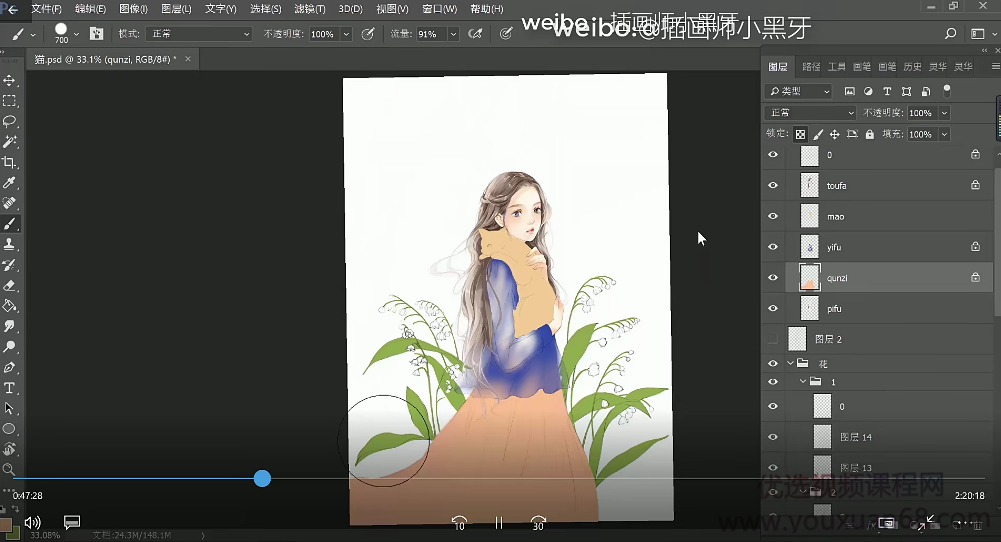Toggle visibility of the mao layer
This screenshot has height=542, width=1001.
tap(772, 216)
